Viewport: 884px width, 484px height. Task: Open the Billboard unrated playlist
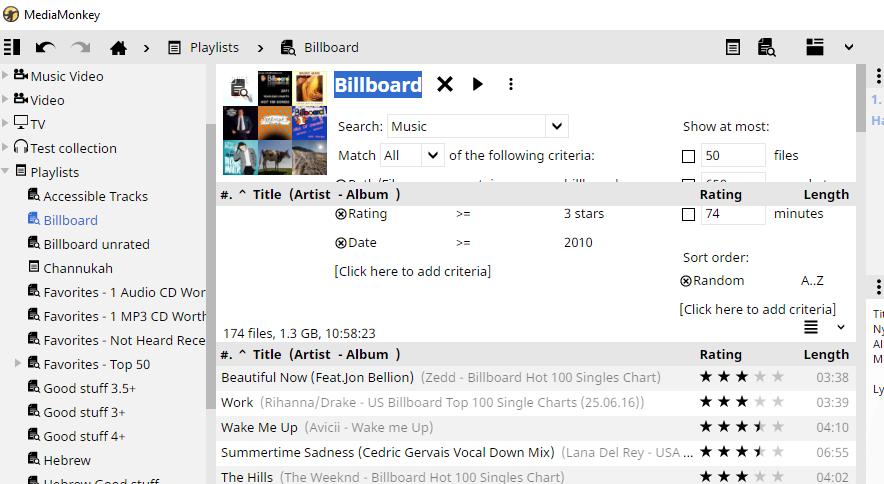point(96,244)
